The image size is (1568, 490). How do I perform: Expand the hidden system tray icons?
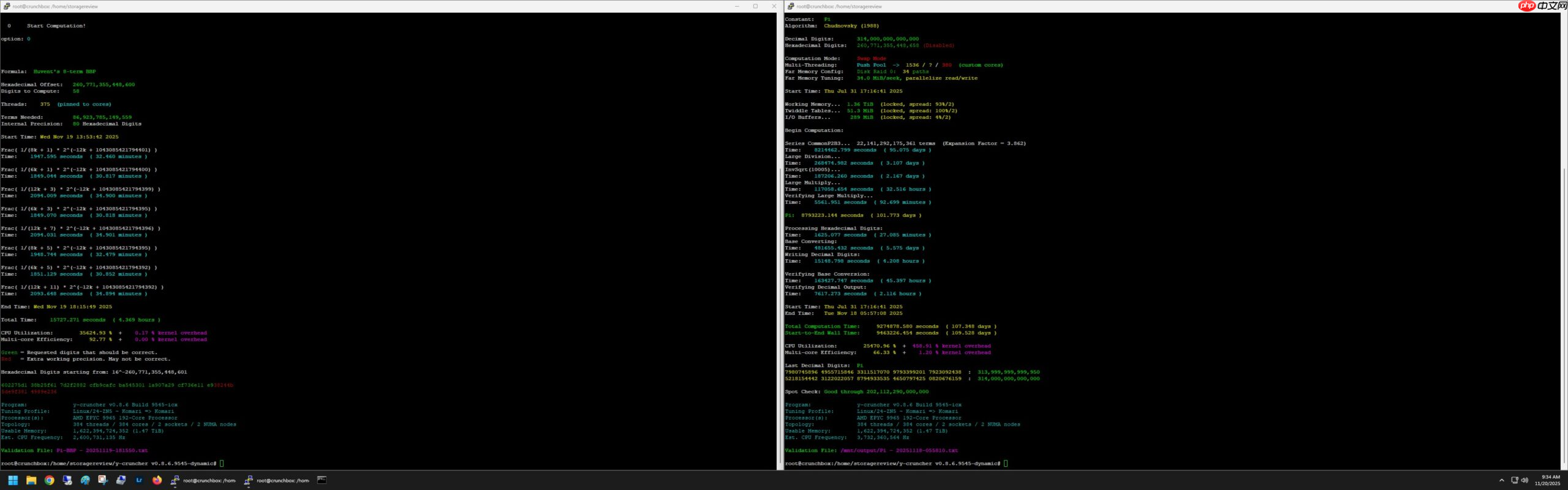(x=1501, y=480)
